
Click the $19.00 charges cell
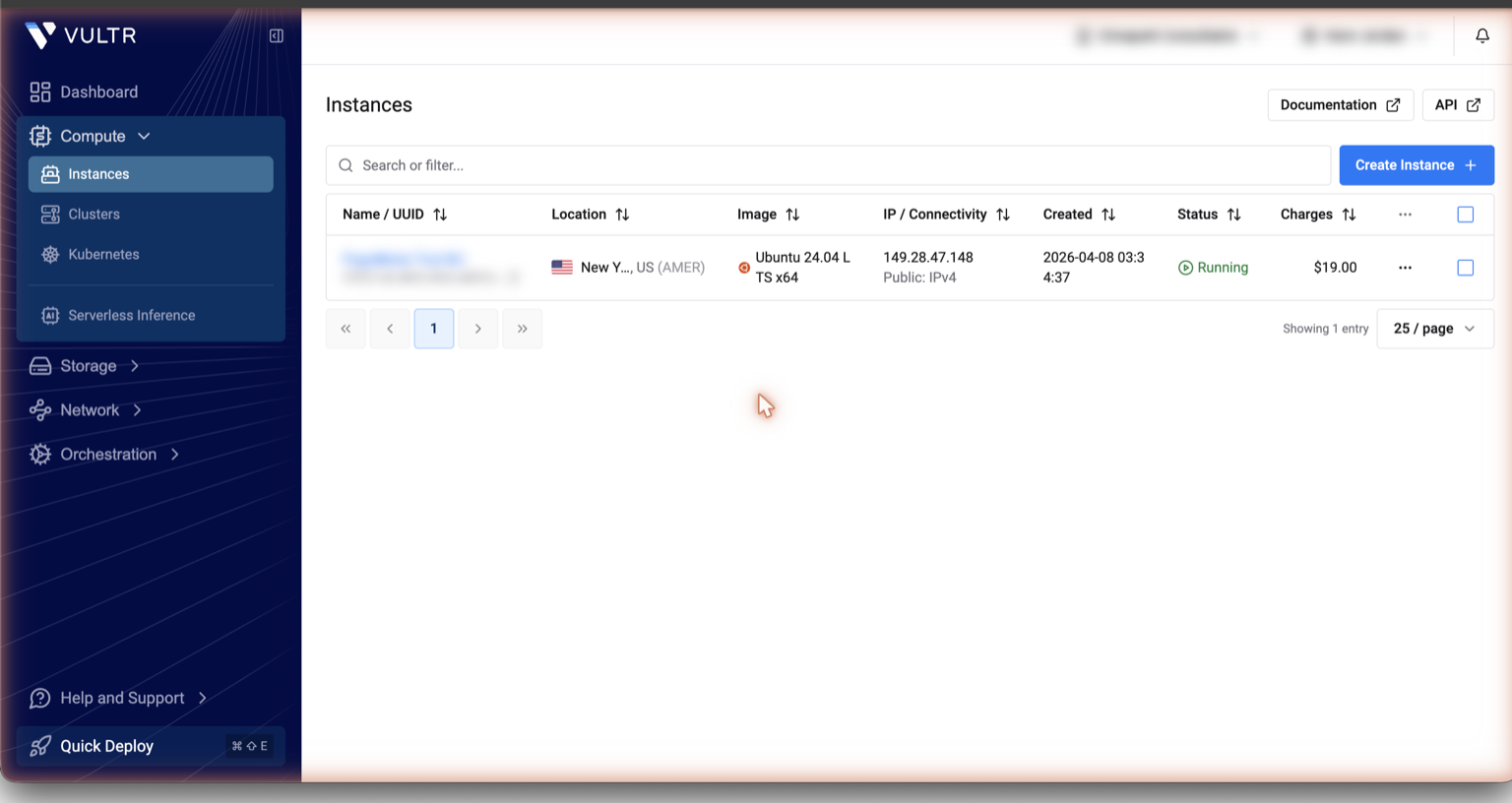point(1335,268)
